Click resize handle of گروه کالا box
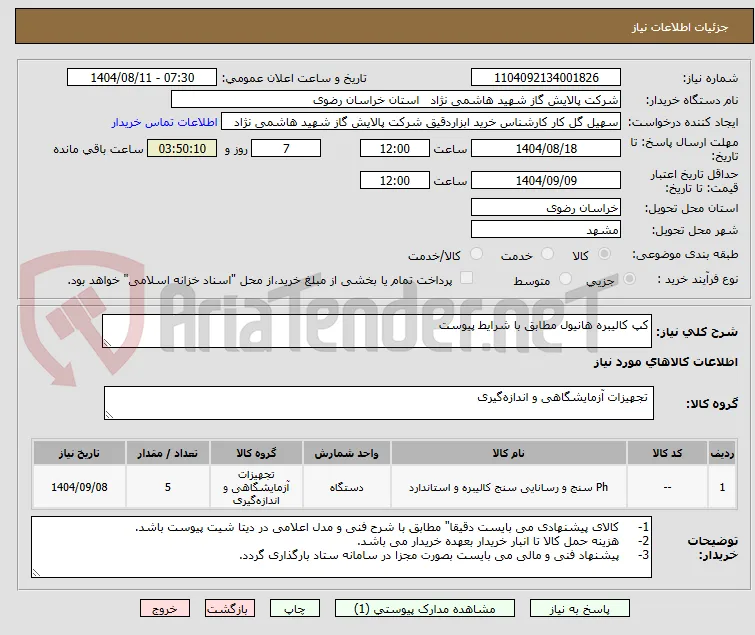 click(109, 415)
